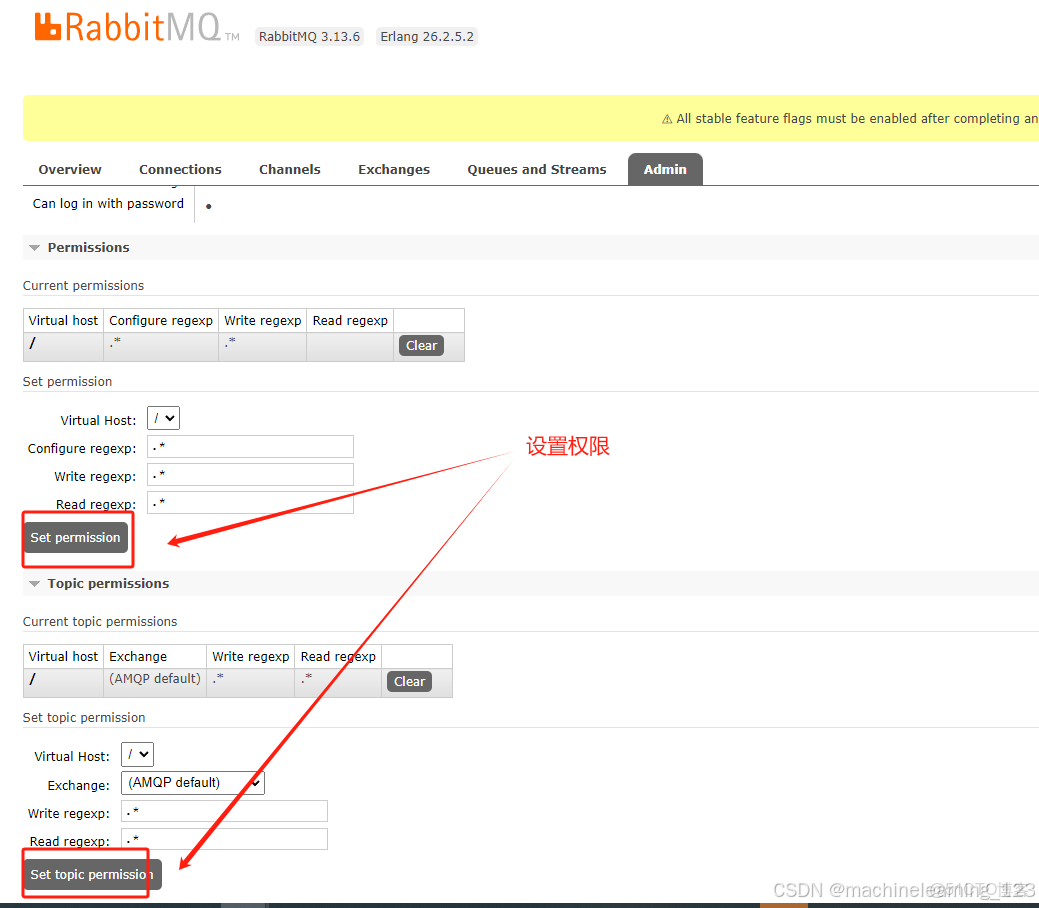The image size is (1039, 908).
Task: Click the RabbitMQ logo
Action: [x=125, y=27]
